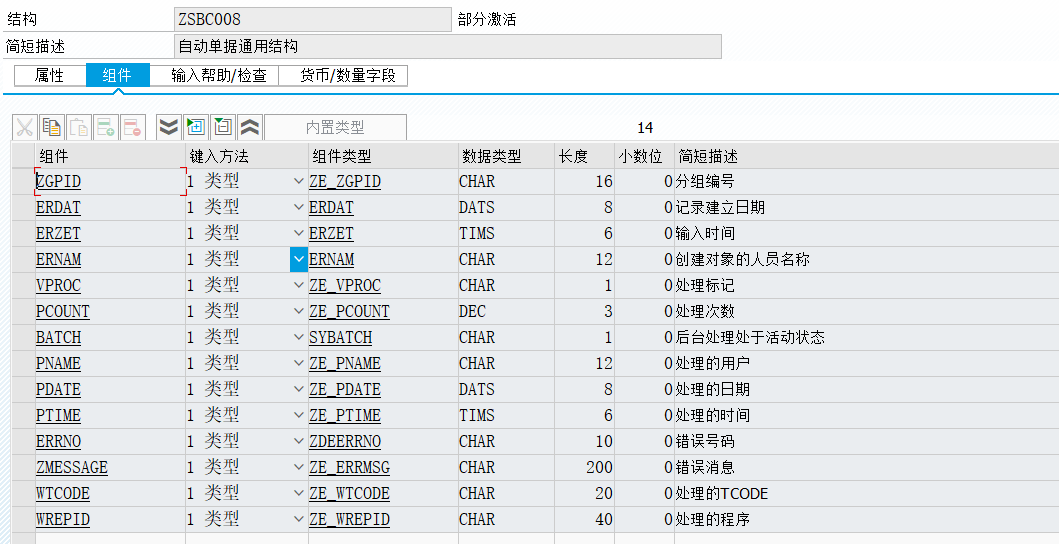
Task: Select the 组件 tab
Action: pos(118,75)
